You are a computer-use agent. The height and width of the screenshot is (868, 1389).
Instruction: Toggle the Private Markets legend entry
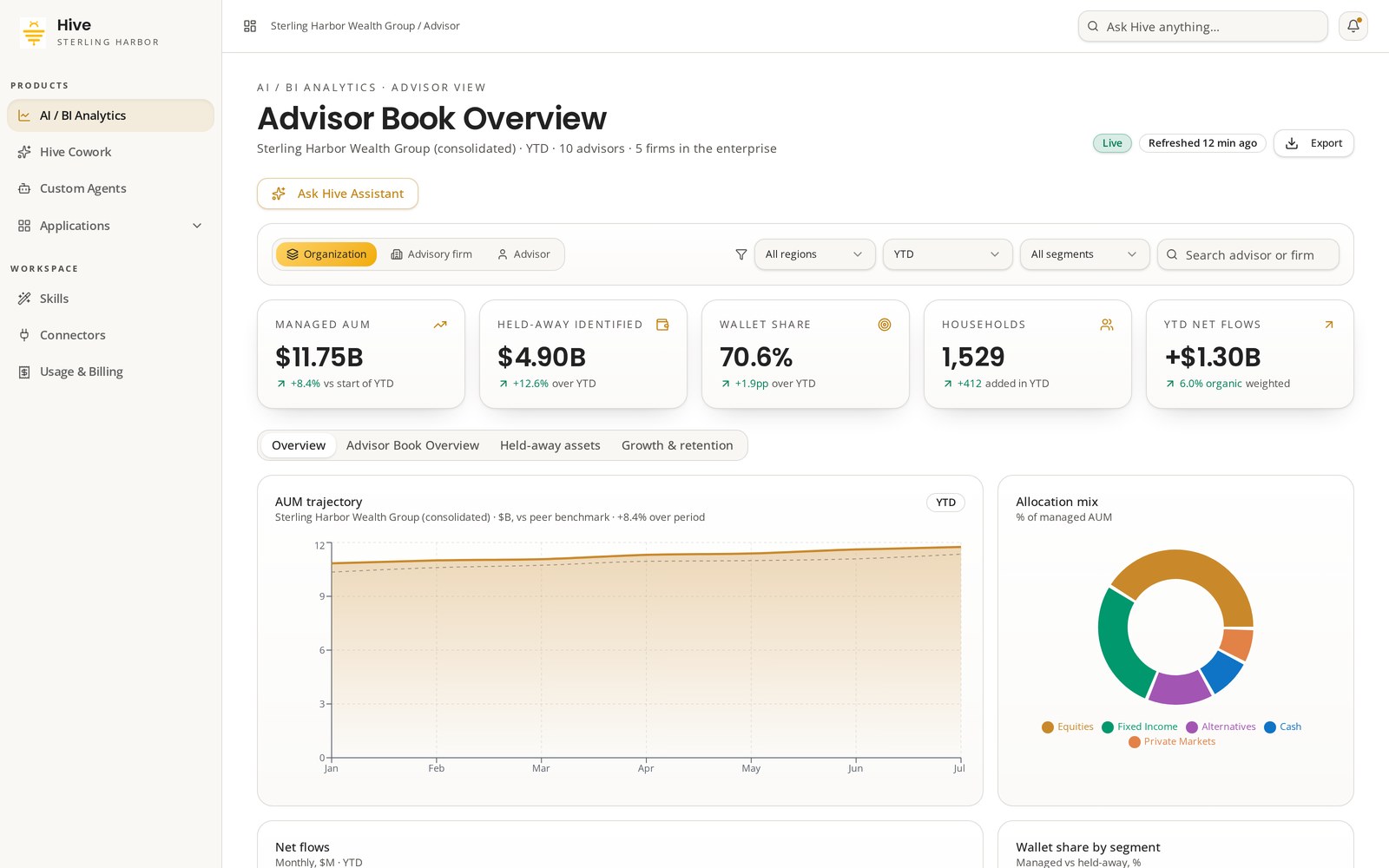click(1172, 742)
